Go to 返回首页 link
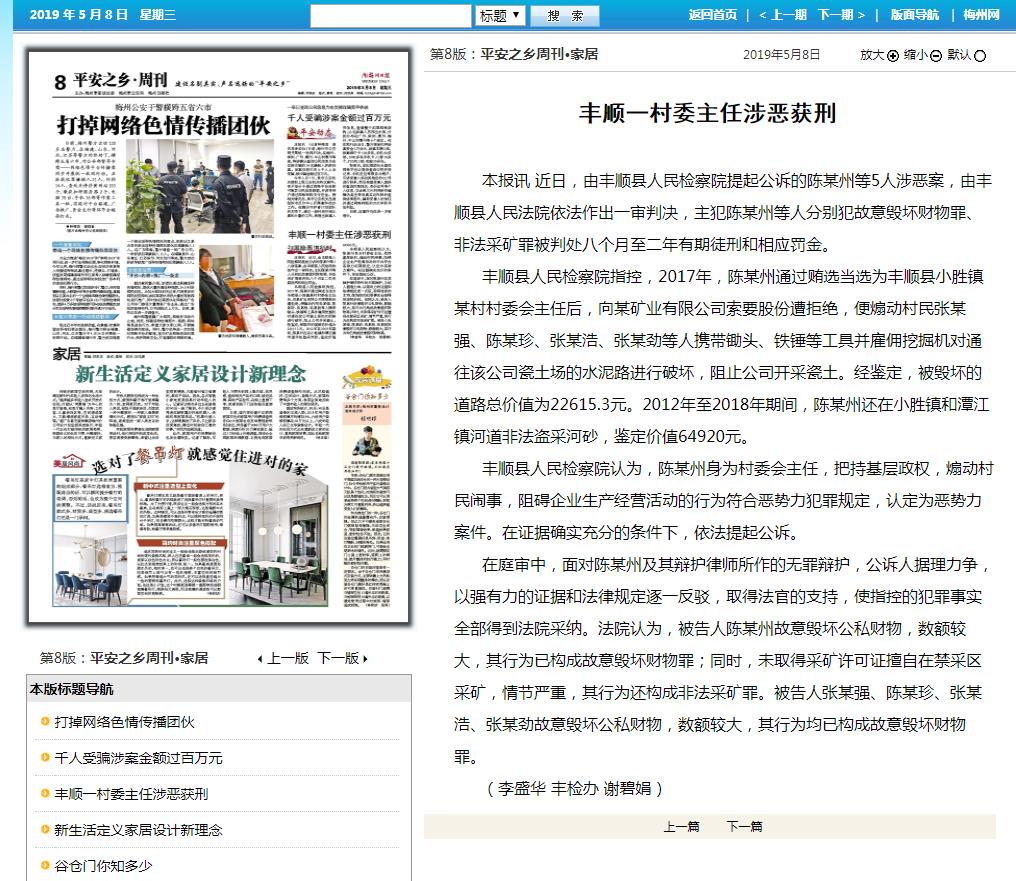 [x=713, y=15]
